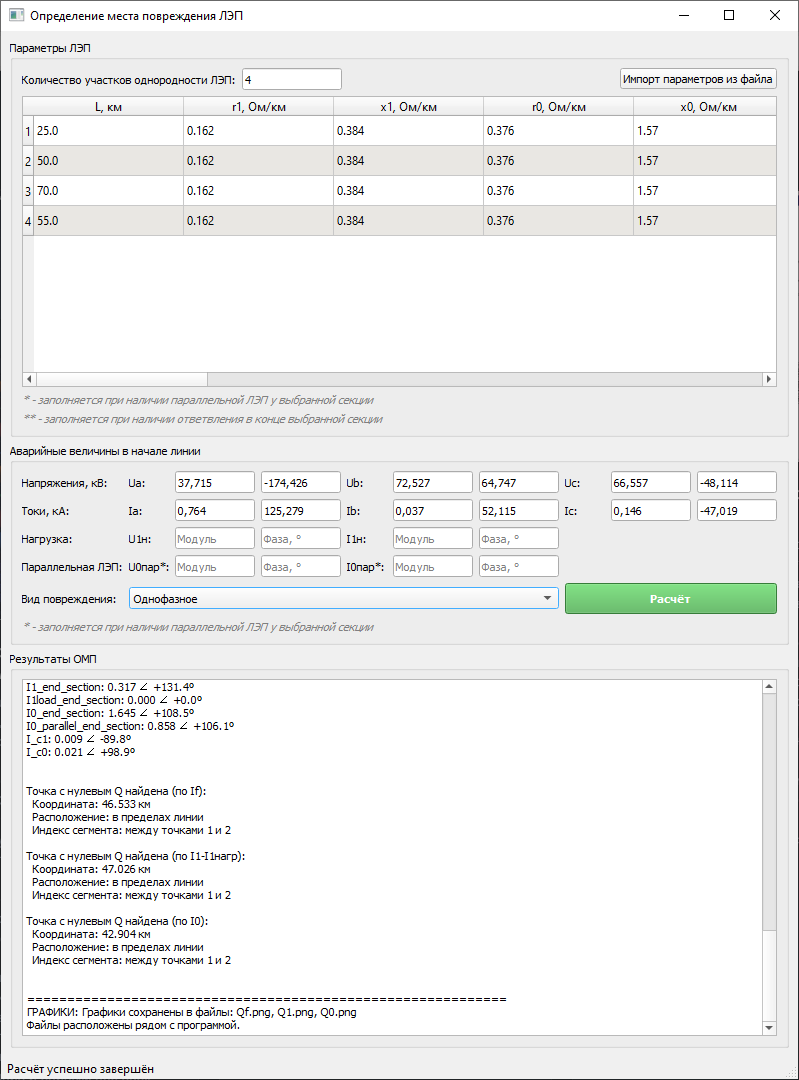Click the U1н Модуль input field
This screenshot has height=1080, width=799.
[x=215, y=539]
